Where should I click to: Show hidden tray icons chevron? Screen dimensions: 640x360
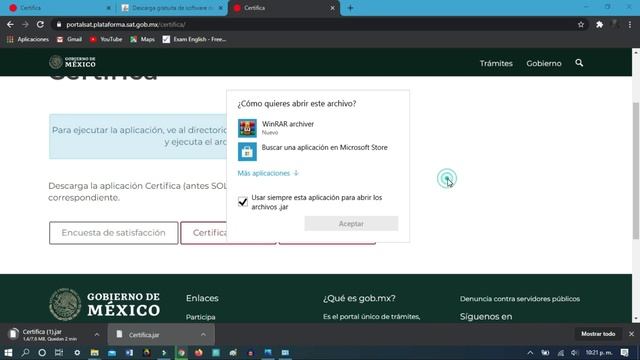click(x=530, y=353)
